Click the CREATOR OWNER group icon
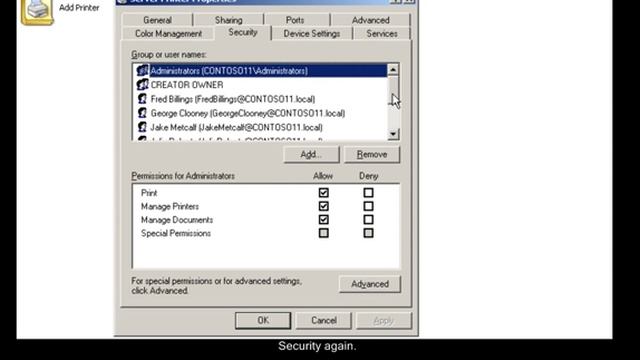 142,85
